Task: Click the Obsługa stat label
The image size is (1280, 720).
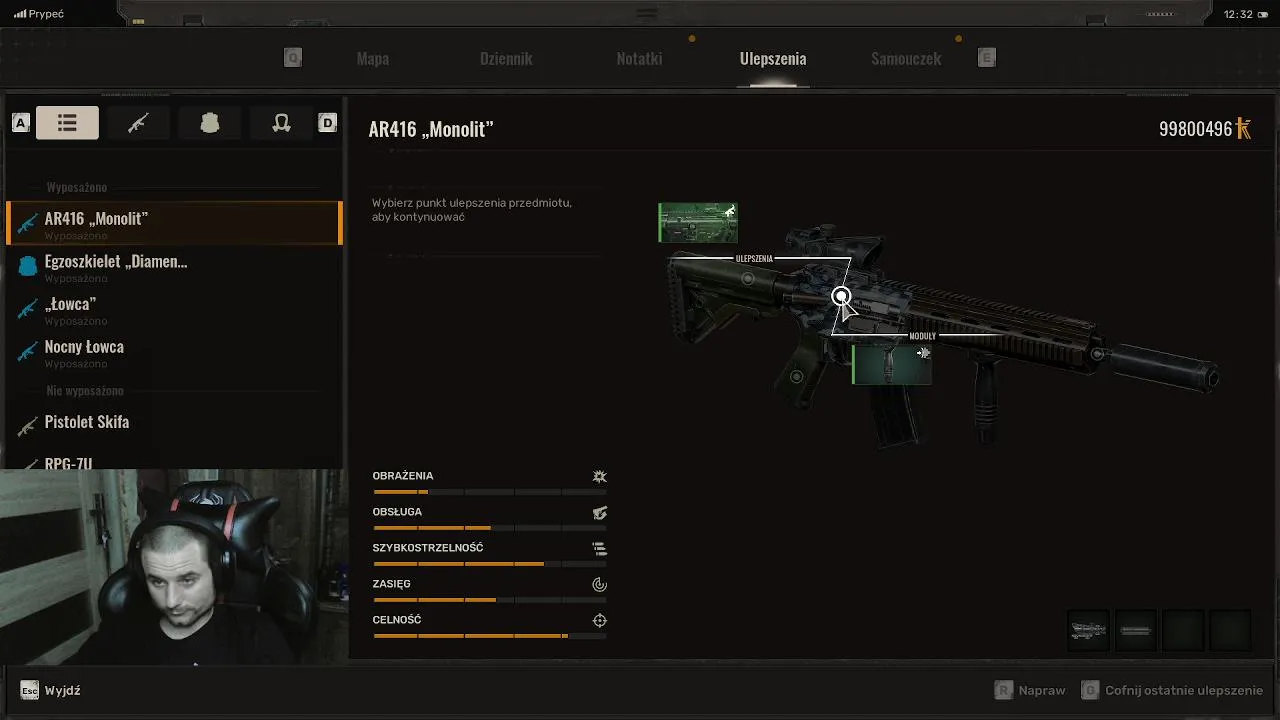Action: click(397, 512)
